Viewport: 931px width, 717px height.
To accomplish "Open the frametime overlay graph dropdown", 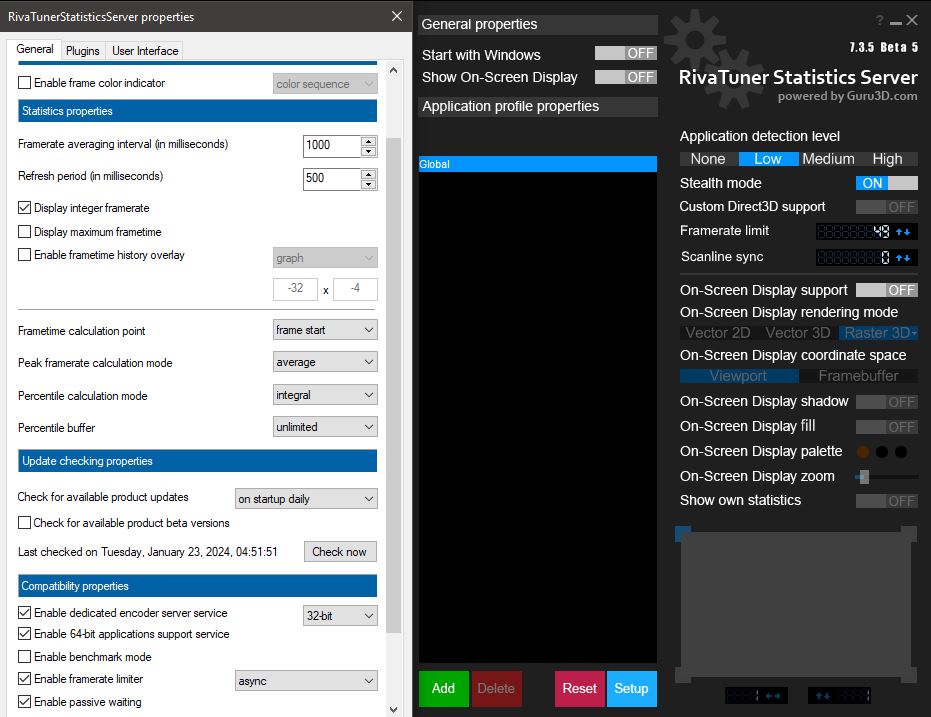I will pos(325,258).
